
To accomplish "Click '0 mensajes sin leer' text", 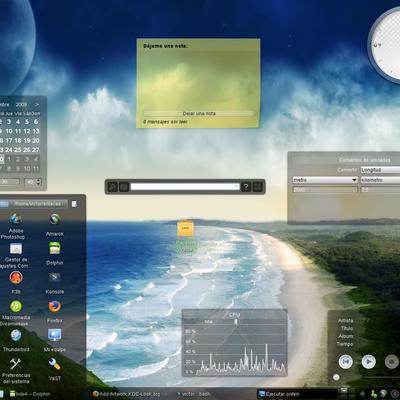I will coord(165,122).
